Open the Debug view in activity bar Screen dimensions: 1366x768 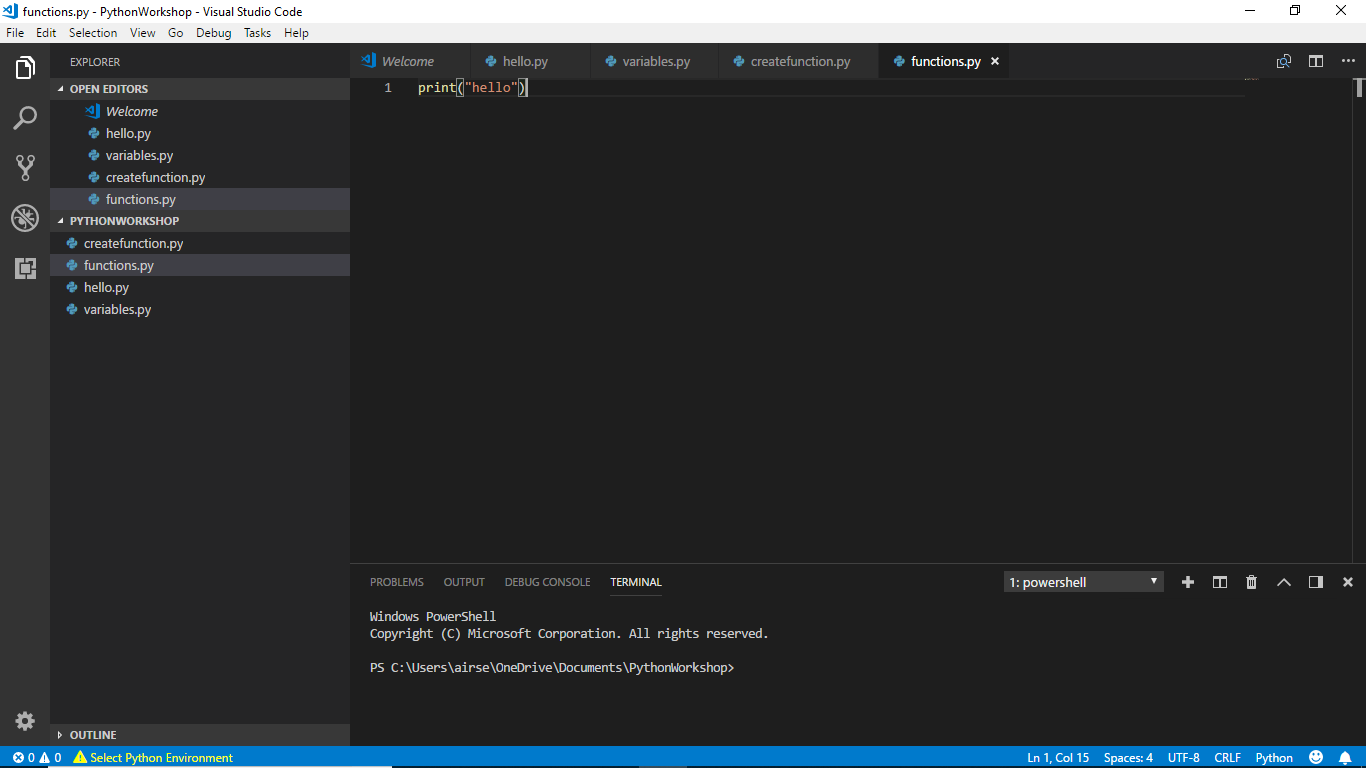pyautogui.click(x=25, y=218)
